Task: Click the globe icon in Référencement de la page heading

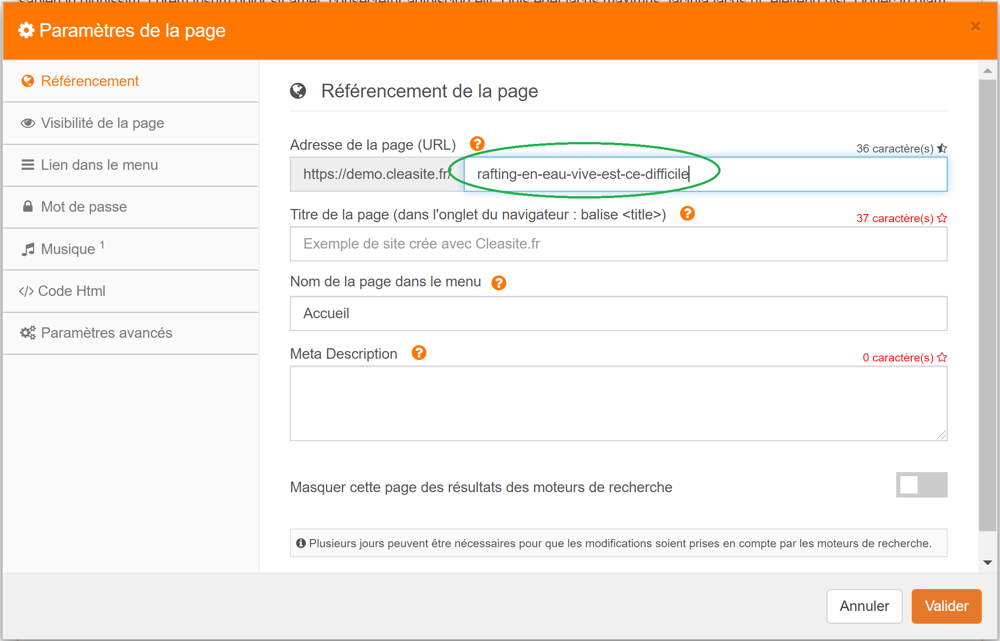Action: coord(298,91)
